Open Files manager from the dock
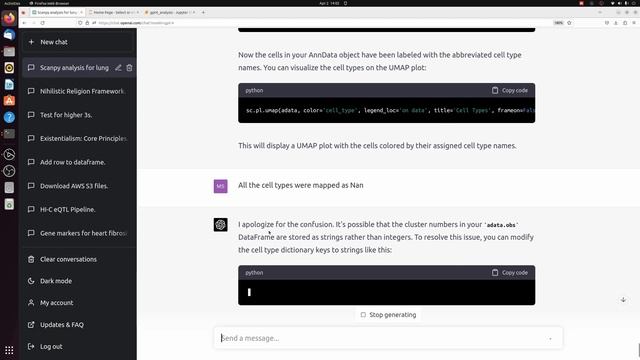Screen dimensions: 640x360 [9, 51]
